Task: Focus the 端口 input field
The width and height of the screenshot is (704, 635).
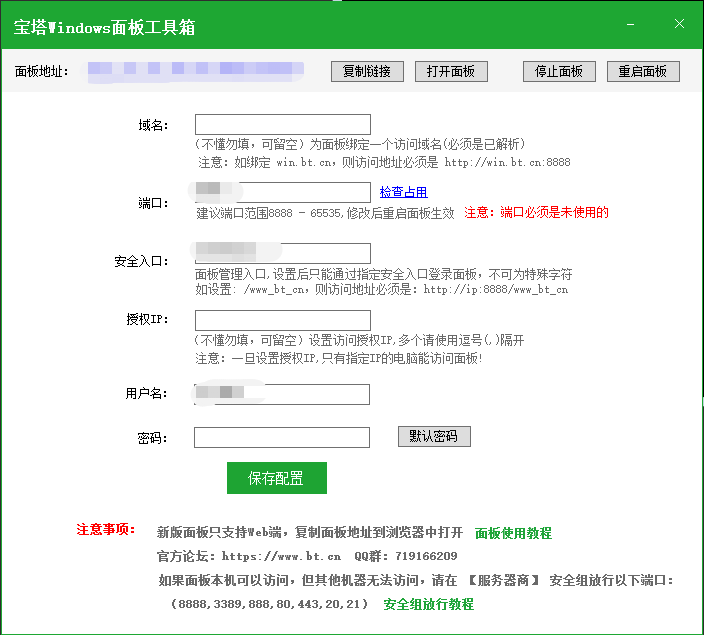Action: pos(283,192)
